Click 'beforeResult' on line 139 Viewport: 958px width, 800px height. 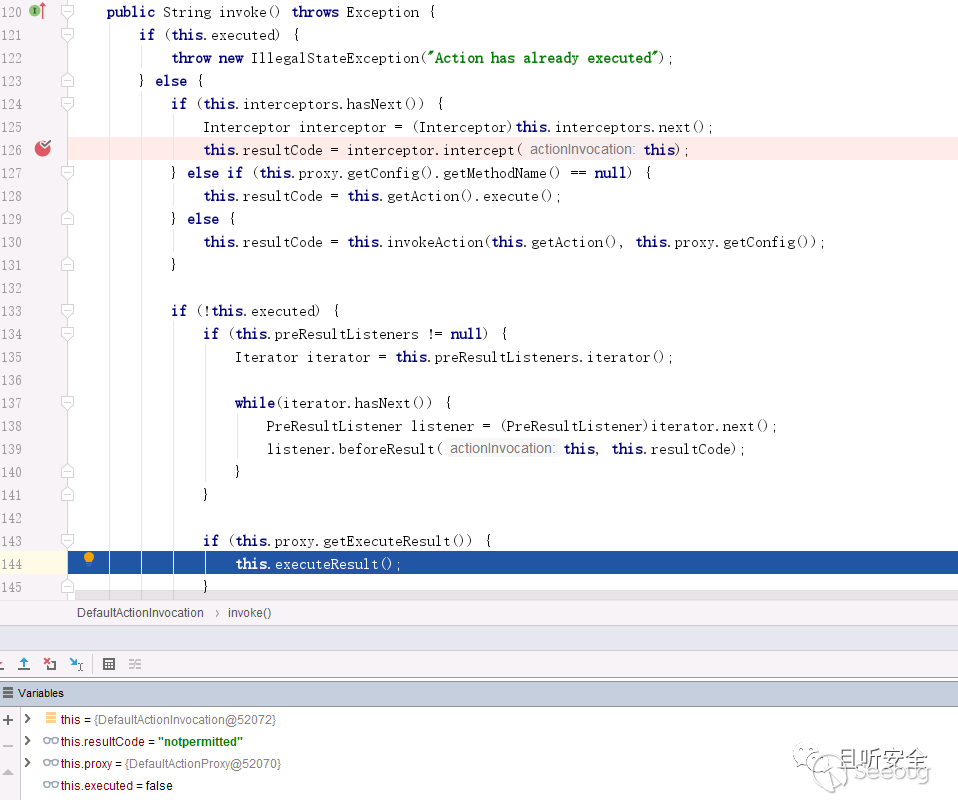coord(387,449)
